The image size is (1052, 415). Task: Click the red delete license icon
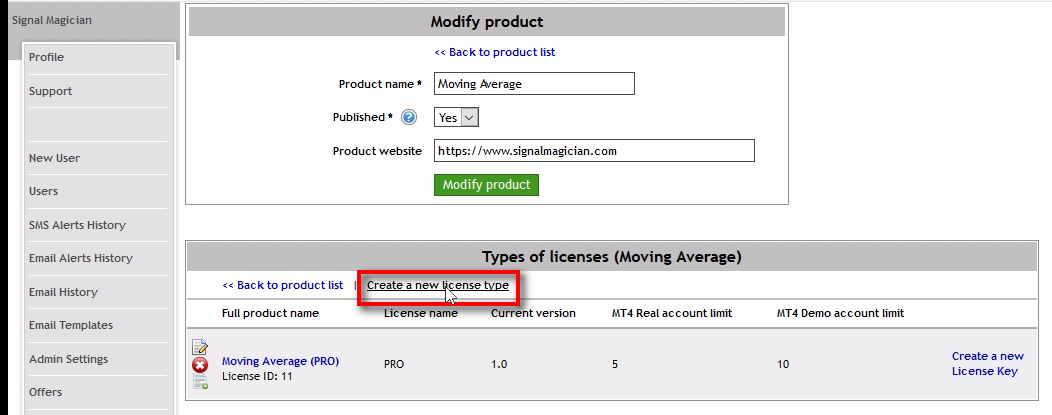tap(200, 365)
